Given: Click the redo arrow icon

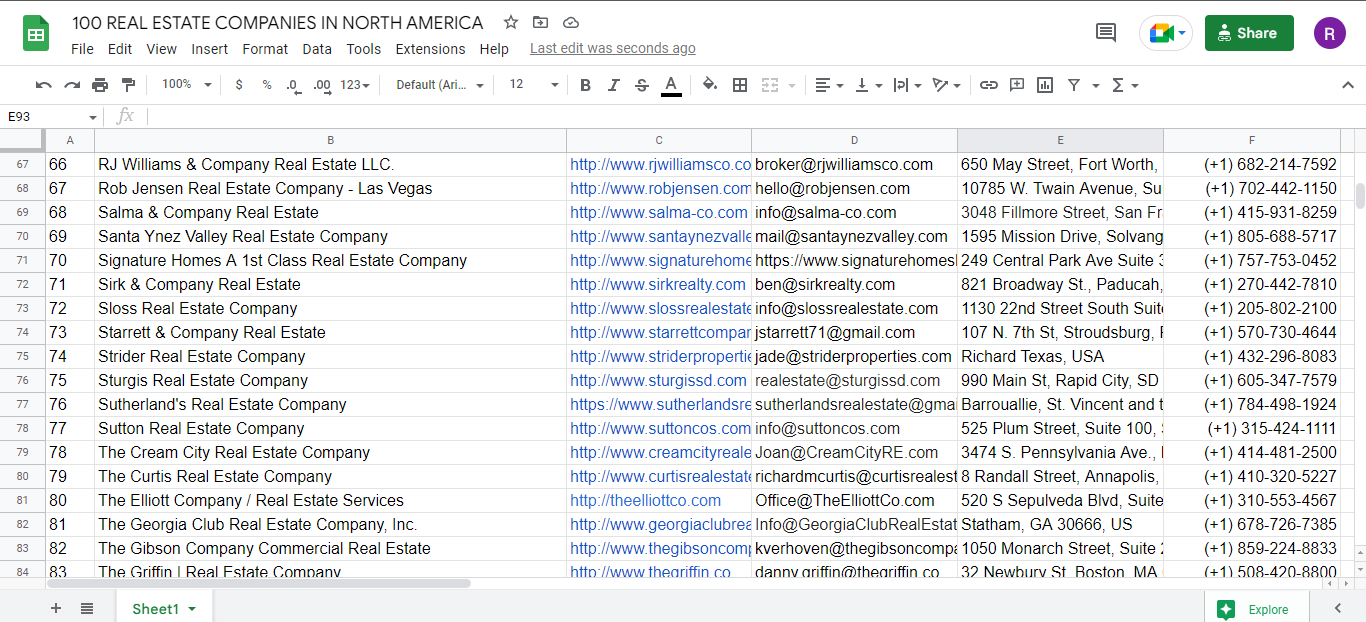Looking at the screenshot, I should (x=72, y=85).
